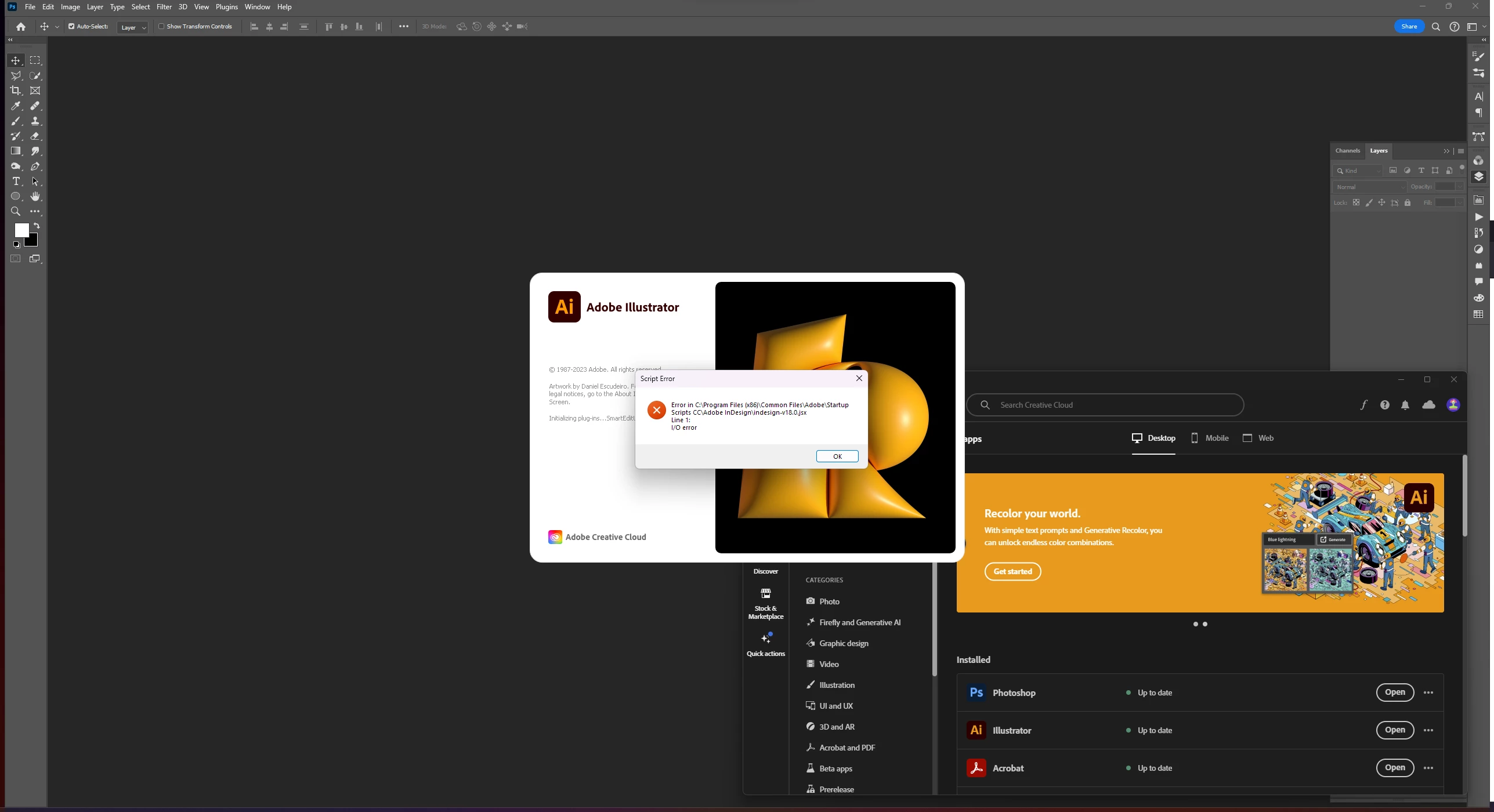Select the Zoom tool in toolbar

[16, 212]
